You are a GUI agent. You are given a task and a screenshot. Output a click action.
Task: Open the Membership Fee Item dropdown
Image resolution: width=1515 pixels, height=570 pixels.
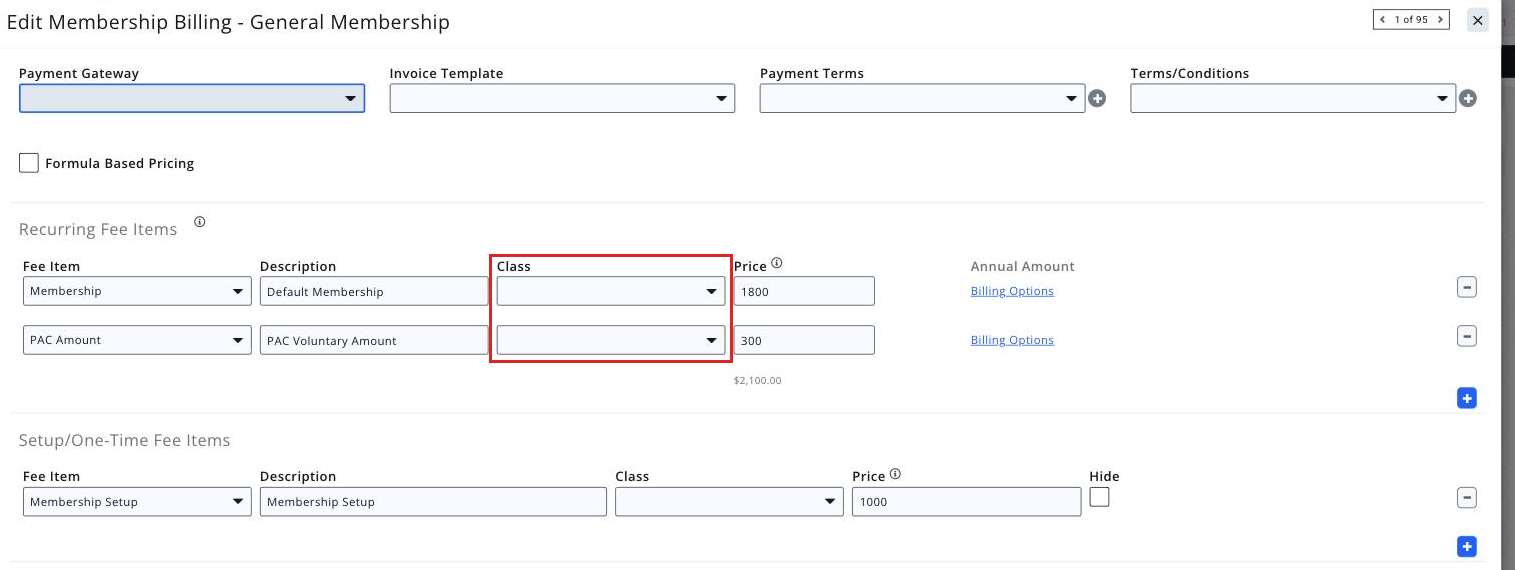coord(137,291)
